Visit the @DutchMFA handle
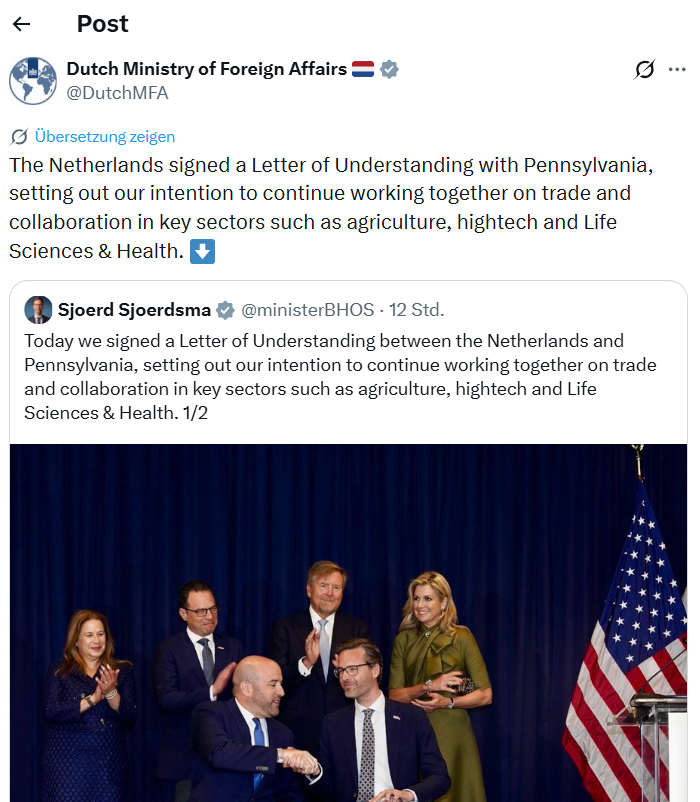 (117, 93)
